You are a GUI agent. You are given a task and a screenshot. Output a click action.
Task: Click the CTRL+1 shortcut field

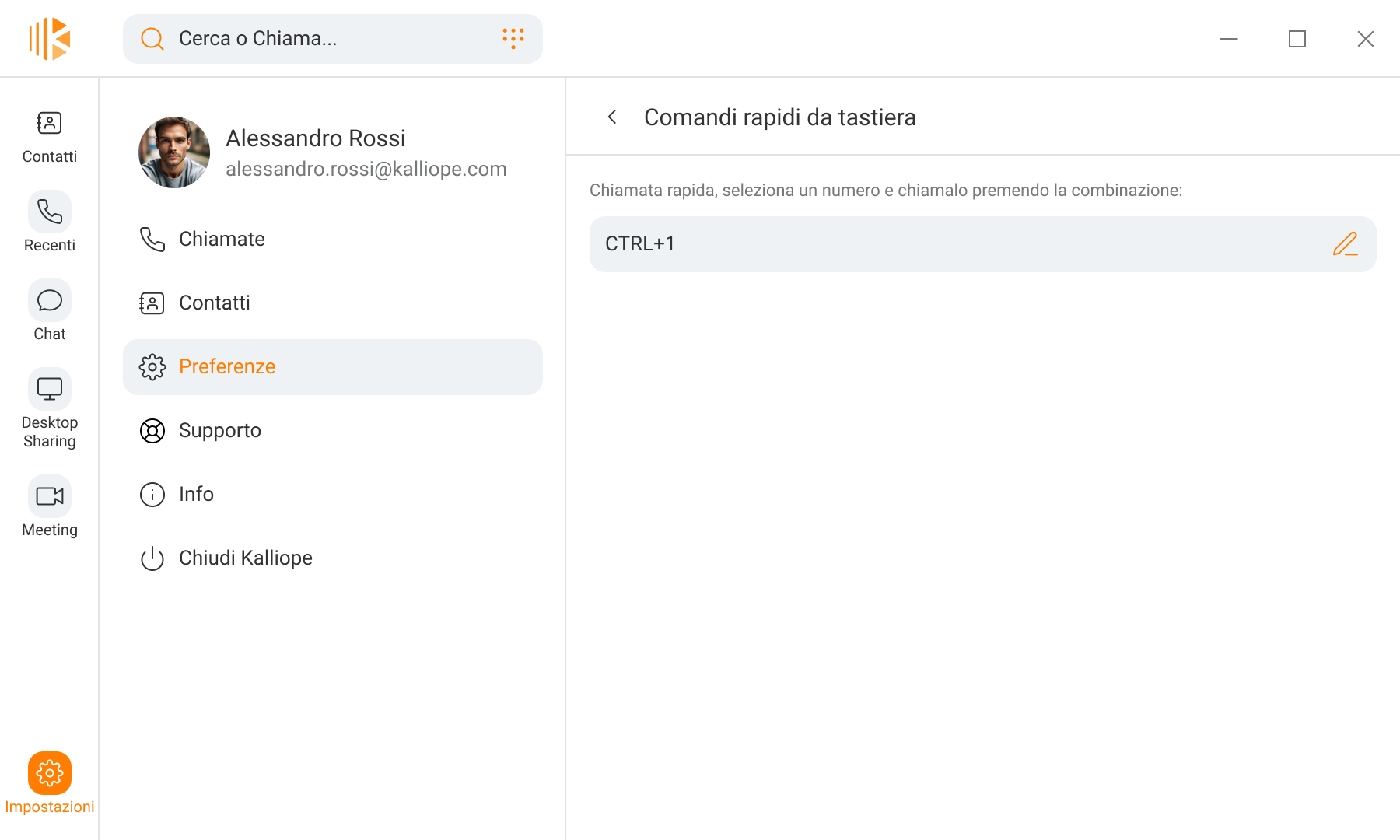pyautogui.click(x=983, y=244)
